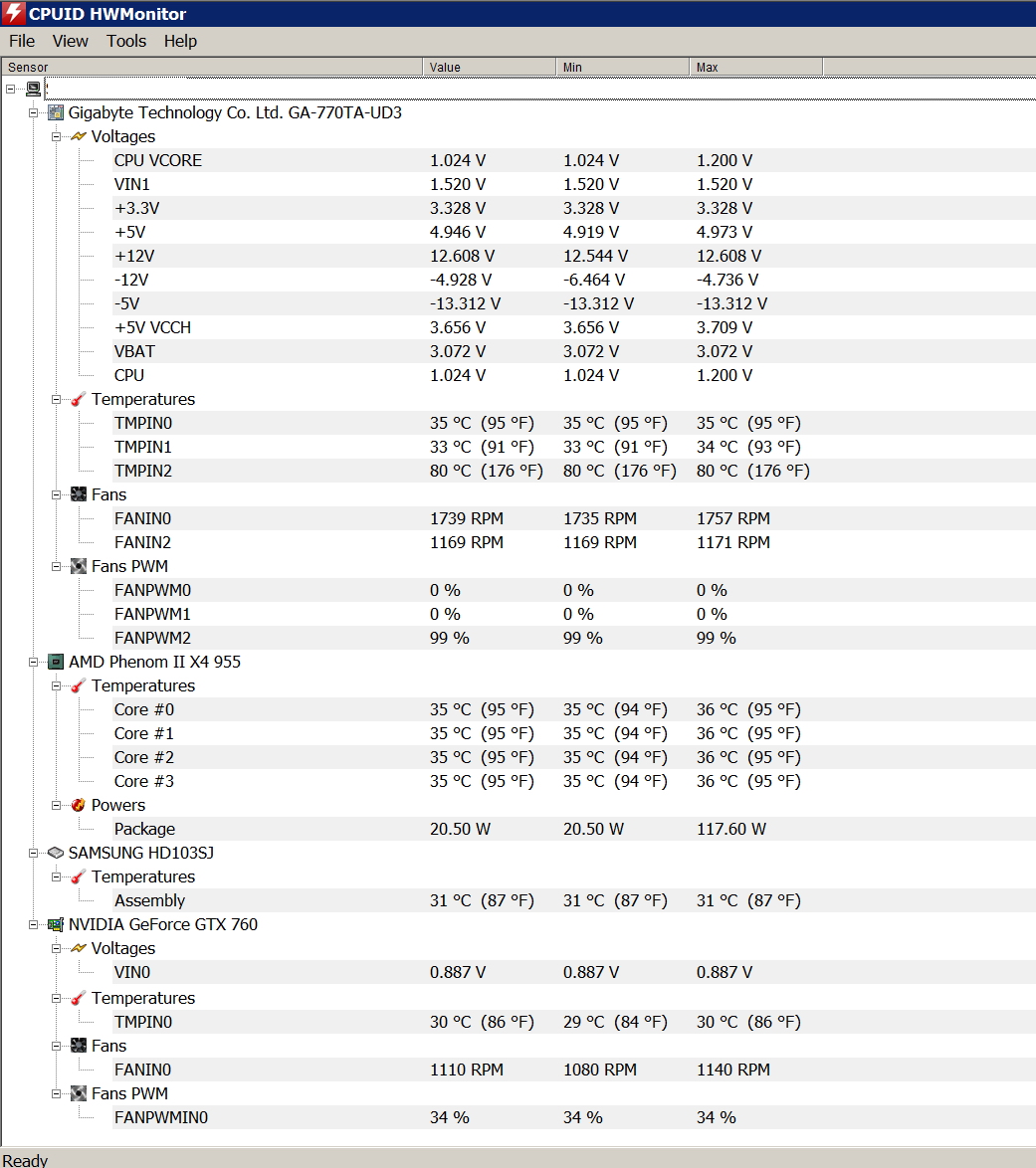Image resolution: width=1036 pixels, height=1168 pixels.
Task: Click the SAMSUNG Temperatures thermometer icon
Action: [x=79, y=876]
